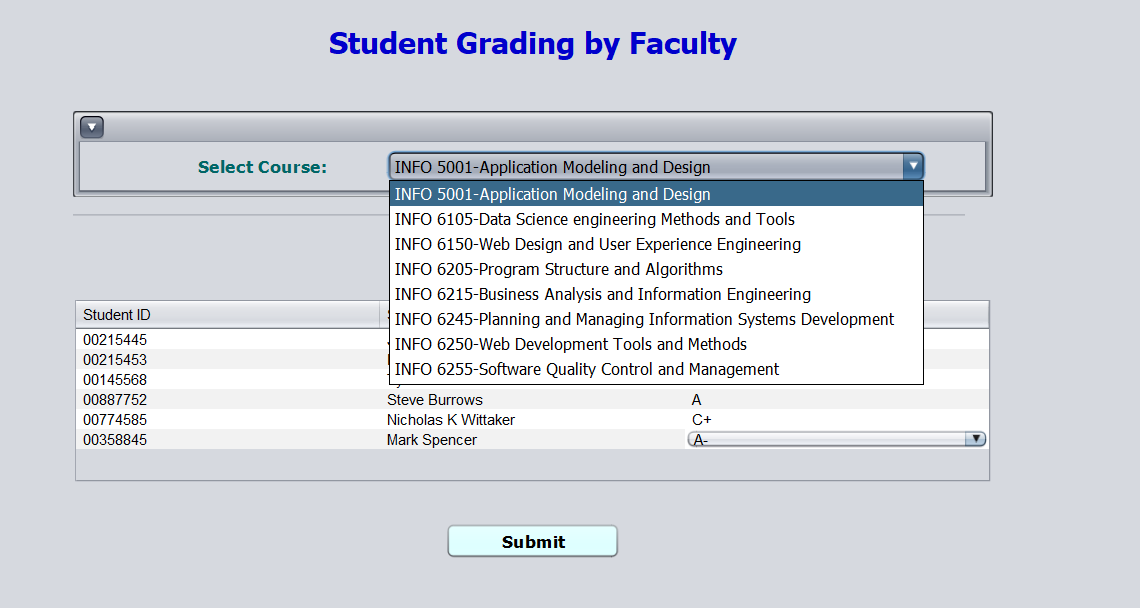Select student row 00215453
The width and height of the screenshot is (1140, 608).
233,359
